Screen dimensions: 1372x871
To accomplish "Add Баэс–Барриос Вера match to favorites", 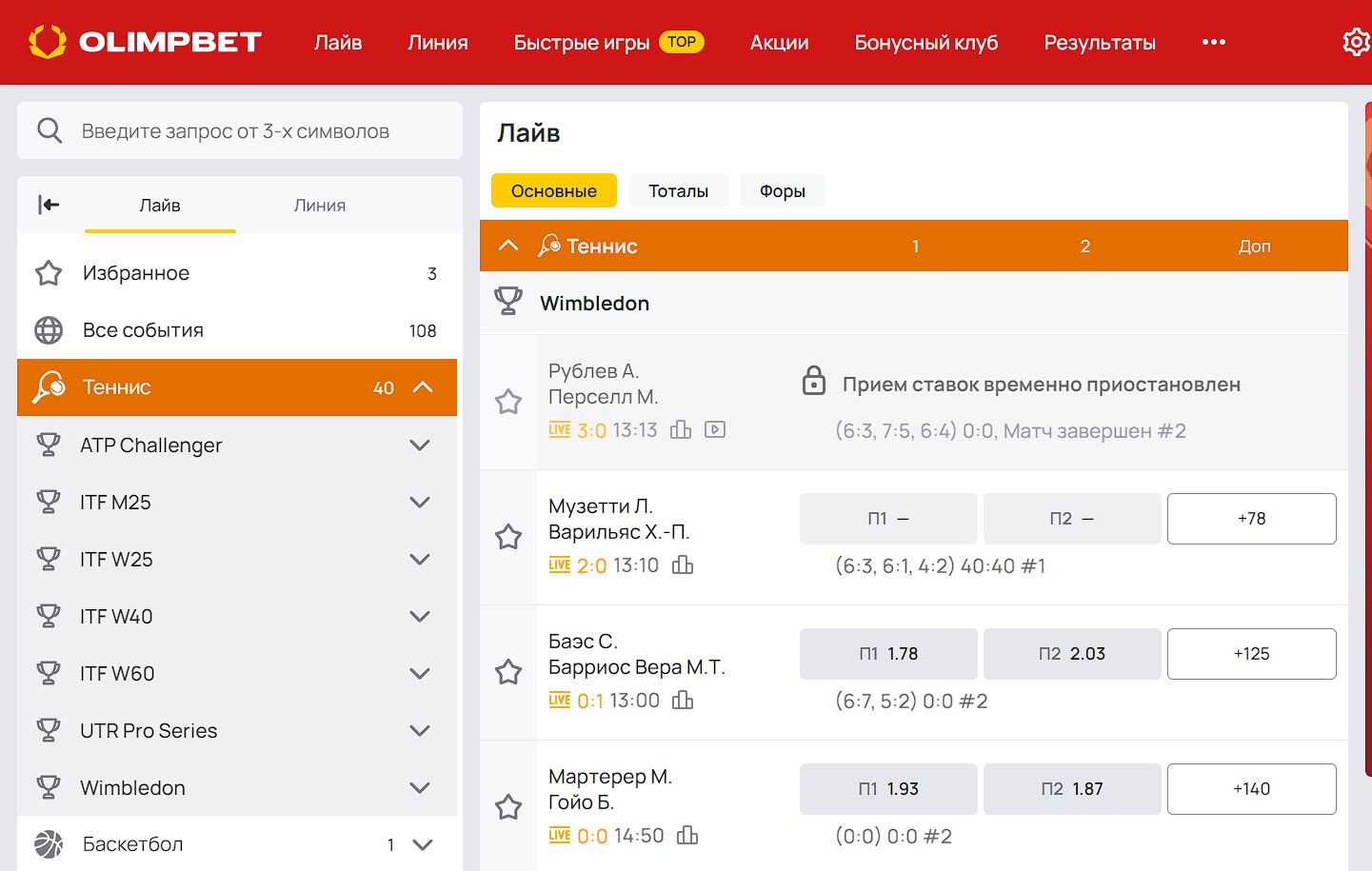I will point(508,672).
